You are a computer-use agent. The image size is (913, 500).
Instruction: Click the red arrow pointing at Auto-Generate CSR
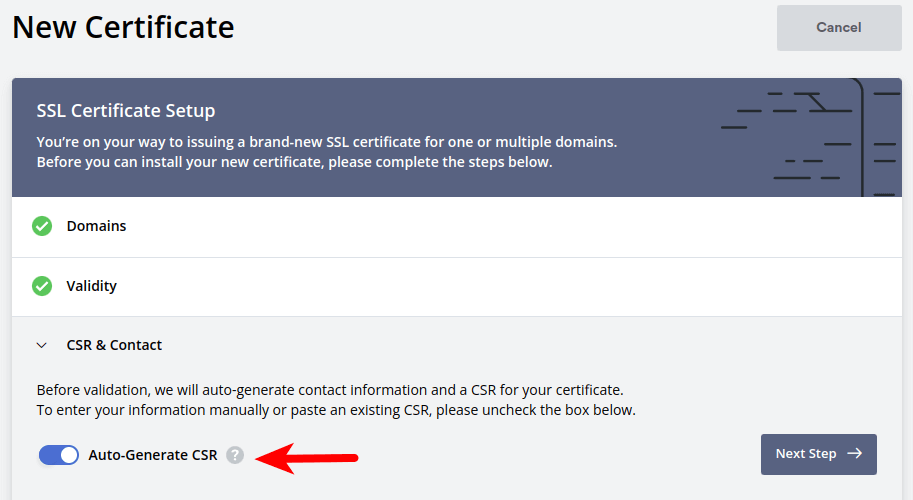(x=307, y=457)
